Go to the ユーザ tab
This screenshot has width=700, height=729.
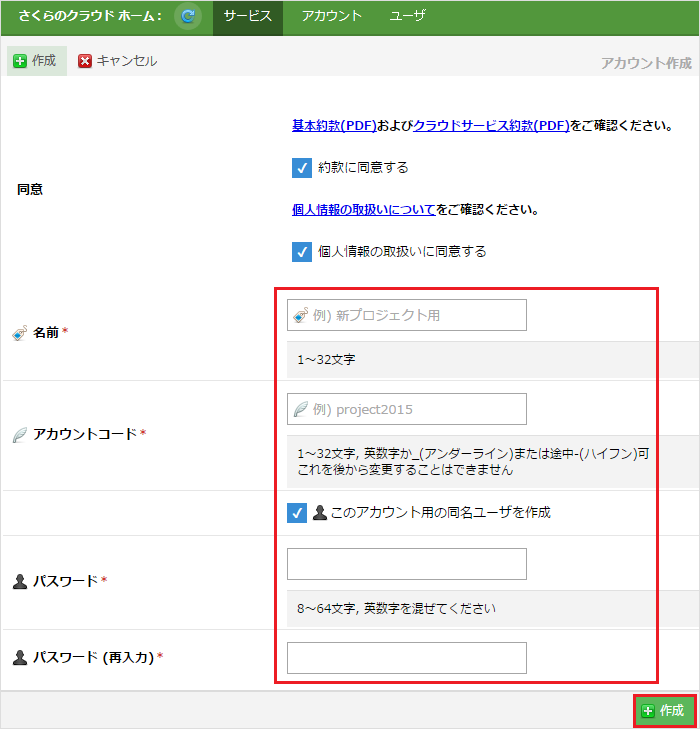click(407, 16)
